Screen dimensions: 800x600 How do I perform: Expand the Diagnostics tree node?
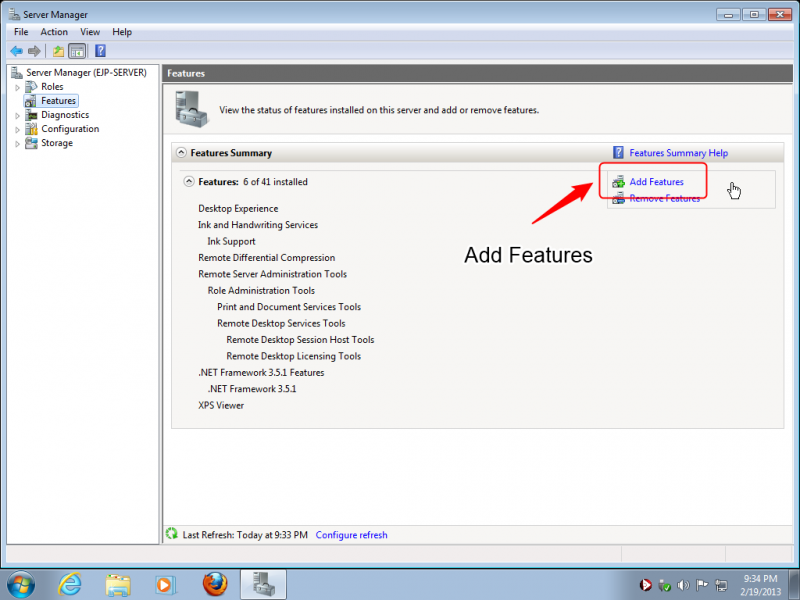tap(17, 115)
